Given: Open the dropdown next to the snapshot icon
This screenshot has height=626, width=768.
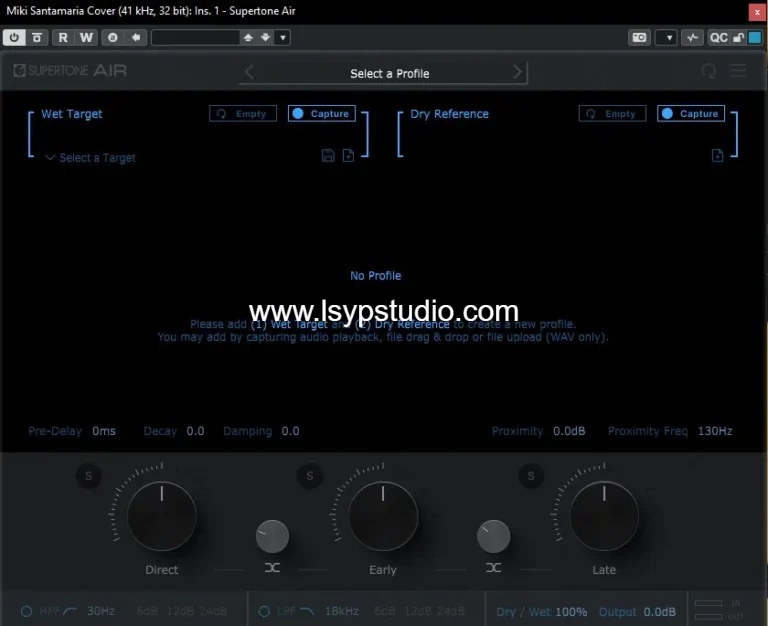Looking at the screenshot, I should click(x=667, y=37).
